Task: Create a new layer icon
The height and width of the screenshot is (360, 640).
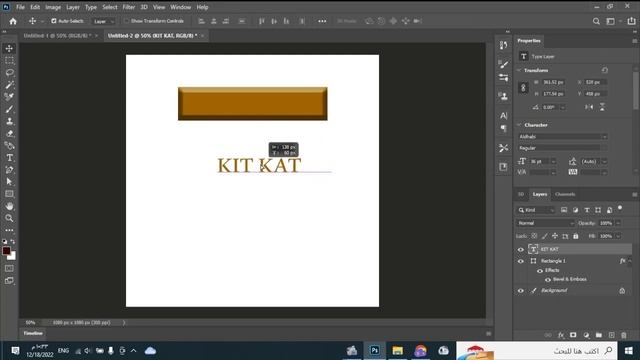Action: pyautogui.click(x=611, y=335)
